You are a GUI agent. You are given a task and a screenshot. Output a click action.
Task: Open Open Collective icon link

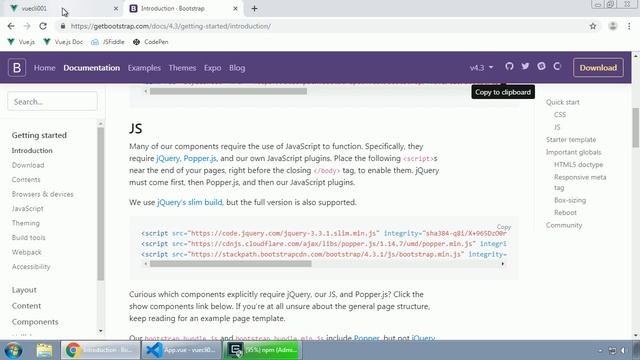pyautogui.click(x=558, y=66)
